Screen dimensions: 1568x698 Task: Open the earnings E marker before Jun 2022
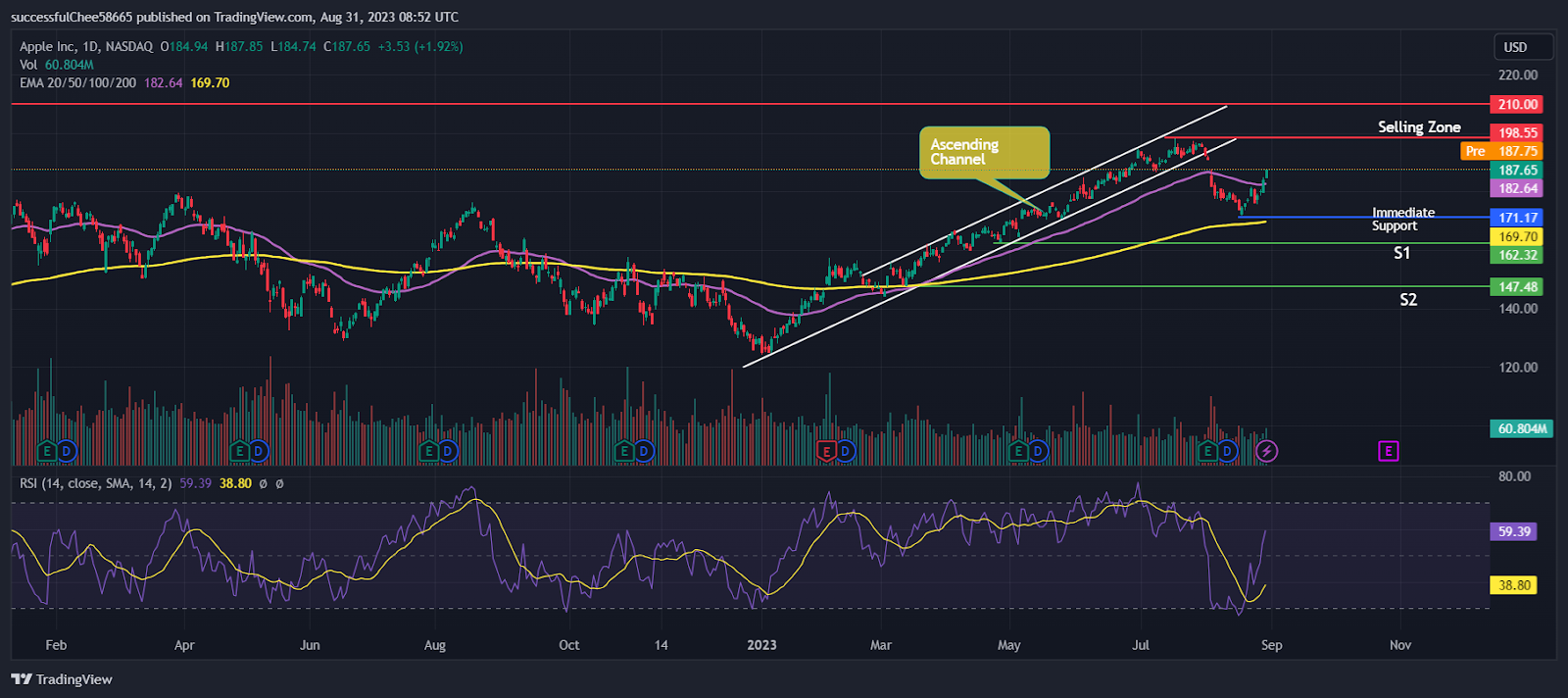239,451
